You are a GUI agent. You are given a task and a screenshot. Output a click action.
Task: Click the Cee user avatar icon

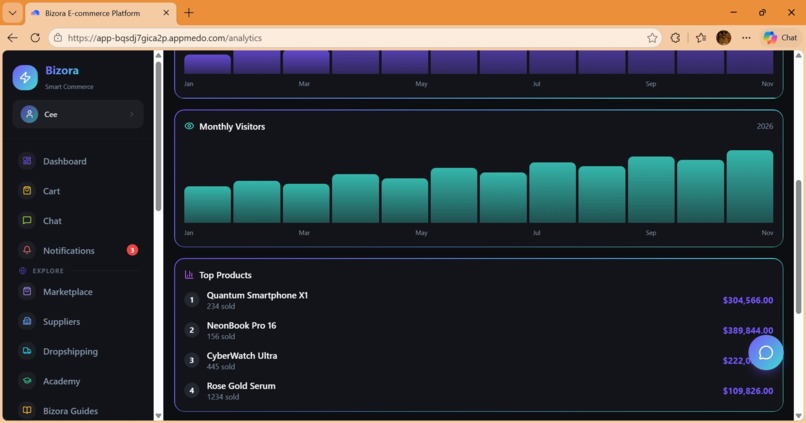[29, 114]
